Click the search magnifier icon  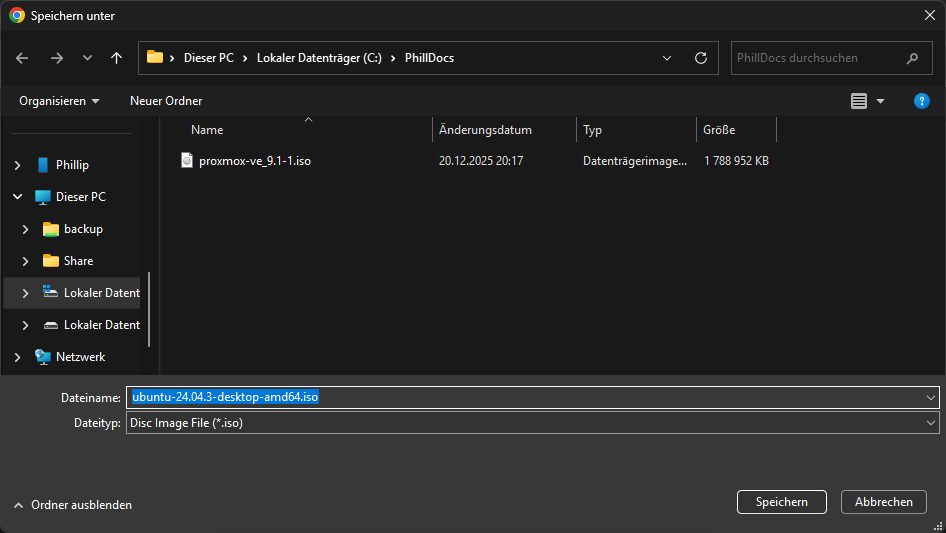912,58
